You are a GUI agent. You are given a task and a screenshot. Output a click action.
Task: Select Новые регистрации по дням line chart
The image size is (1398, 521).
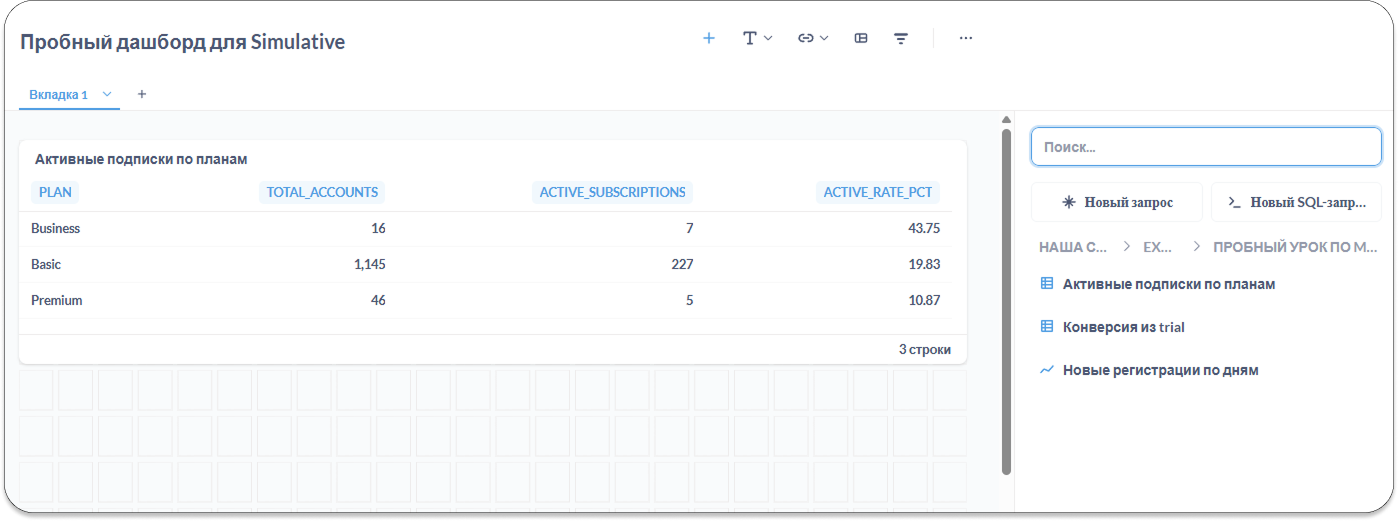point(1160,370)
